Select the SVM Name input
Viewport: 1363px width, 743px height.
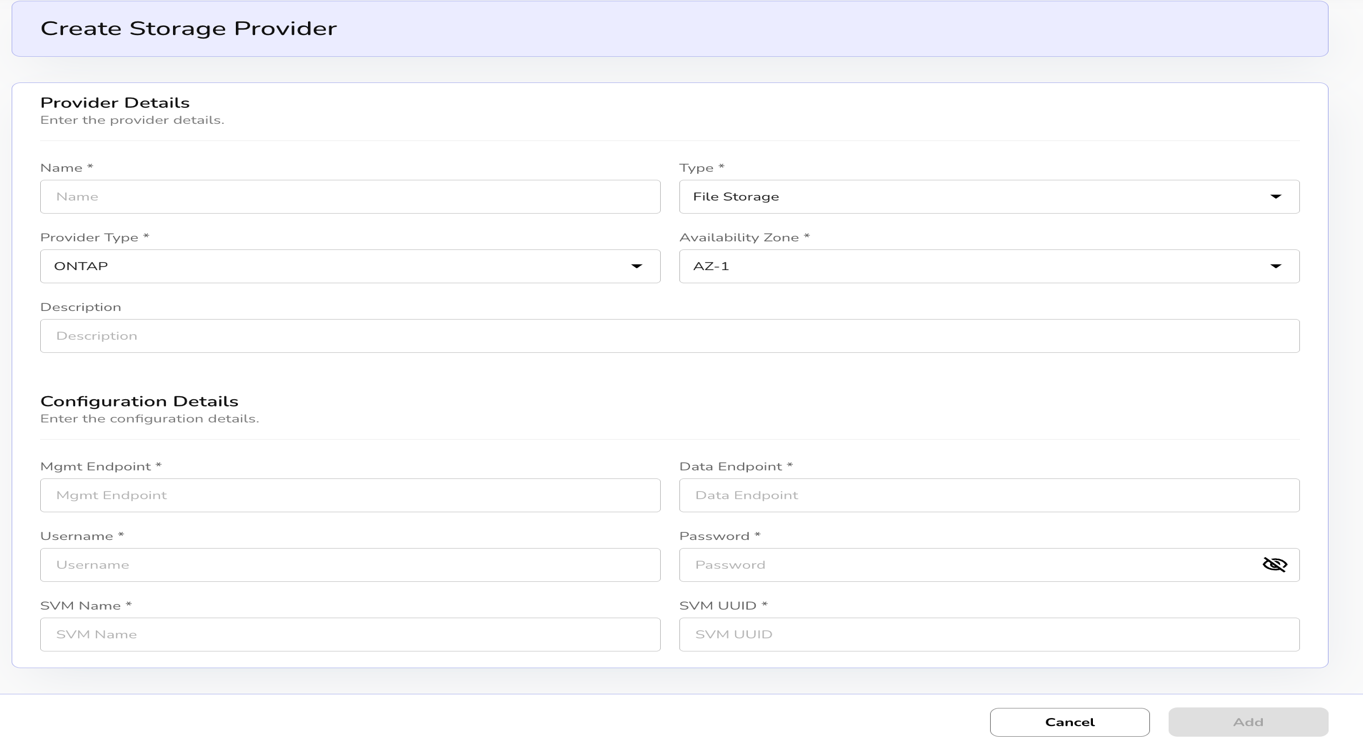350,634
